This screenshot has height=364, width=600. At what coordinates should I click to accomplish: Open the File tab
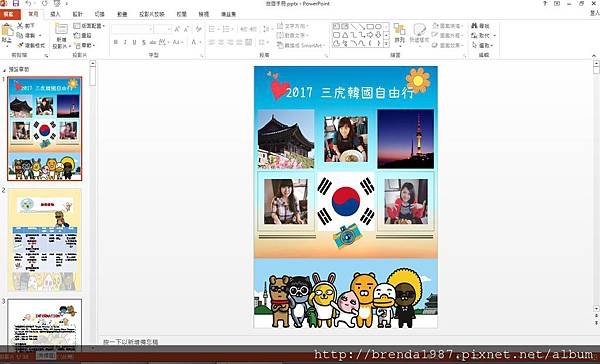coord(9,14)
